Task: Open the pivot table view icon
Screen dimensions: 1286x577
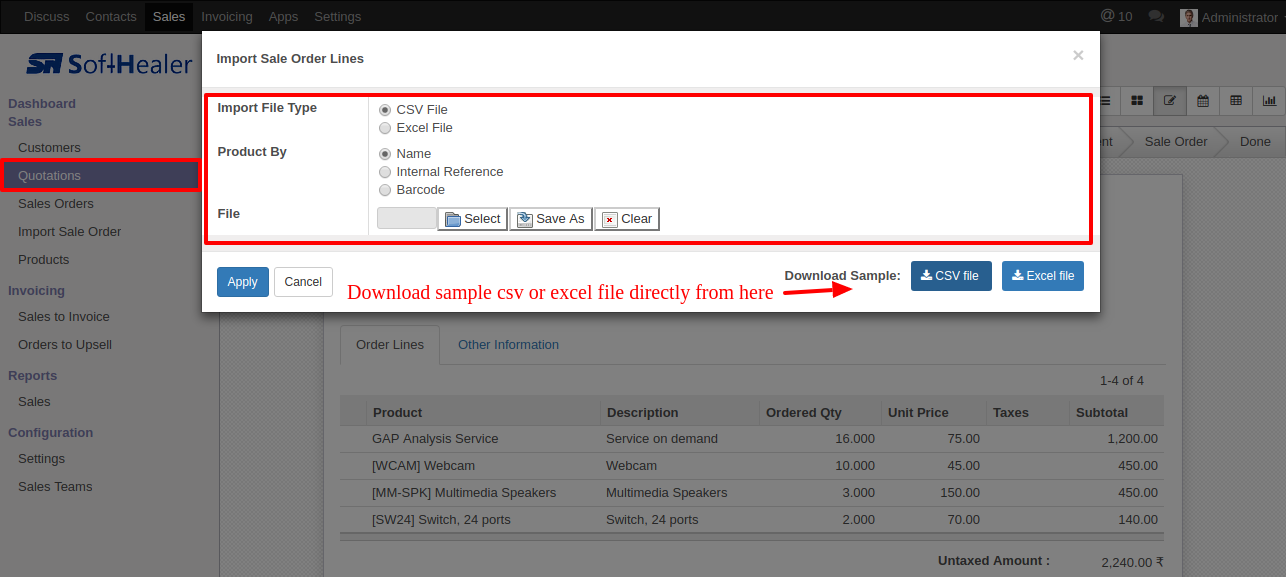Action: point(1236,100)
